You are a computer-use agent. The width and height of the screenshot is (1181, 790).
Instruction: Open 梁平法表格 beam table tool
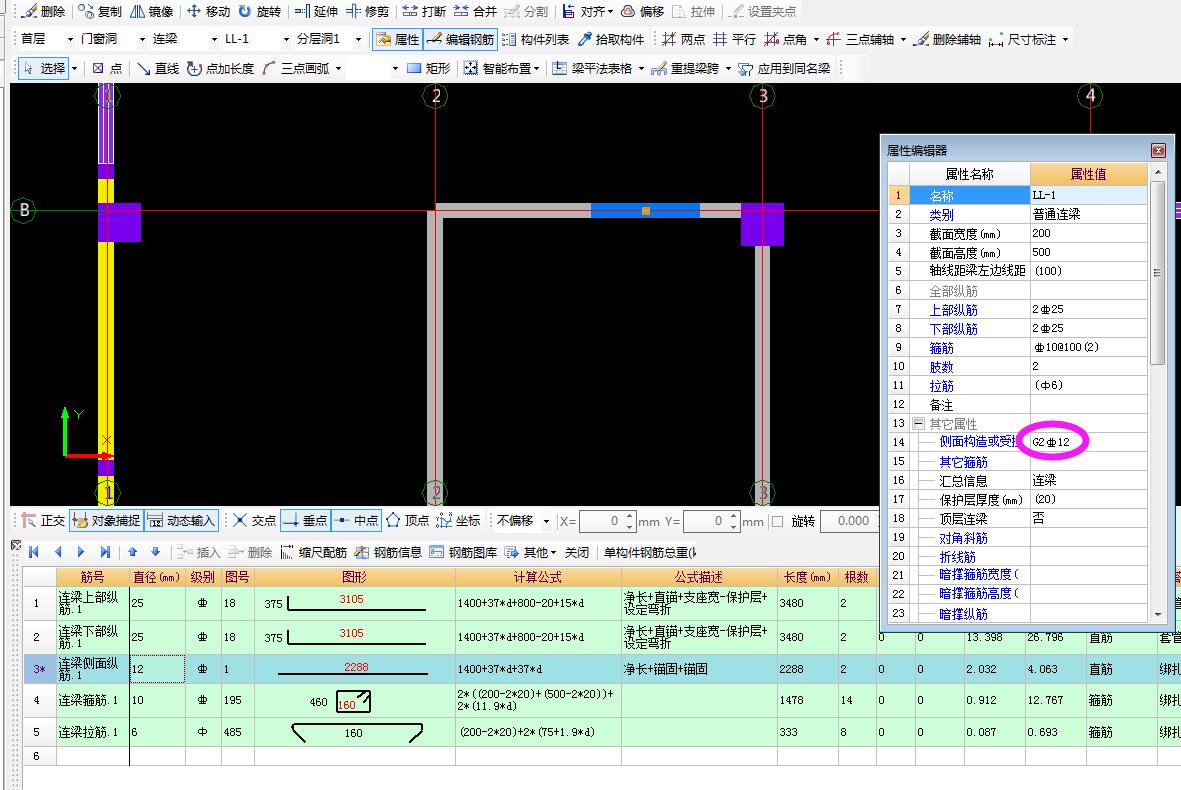click(598, 69)
